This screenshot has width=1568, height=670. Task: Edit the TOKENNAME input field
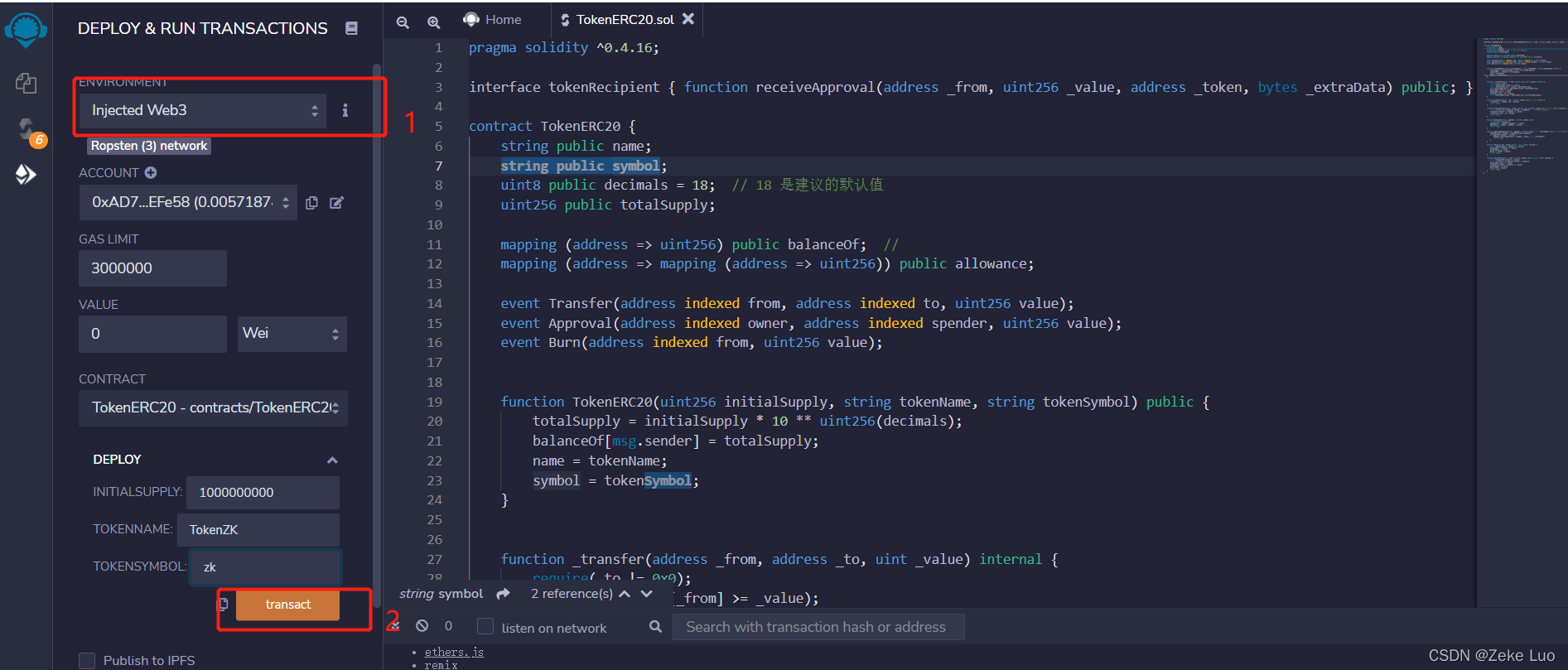coord(258,529)
